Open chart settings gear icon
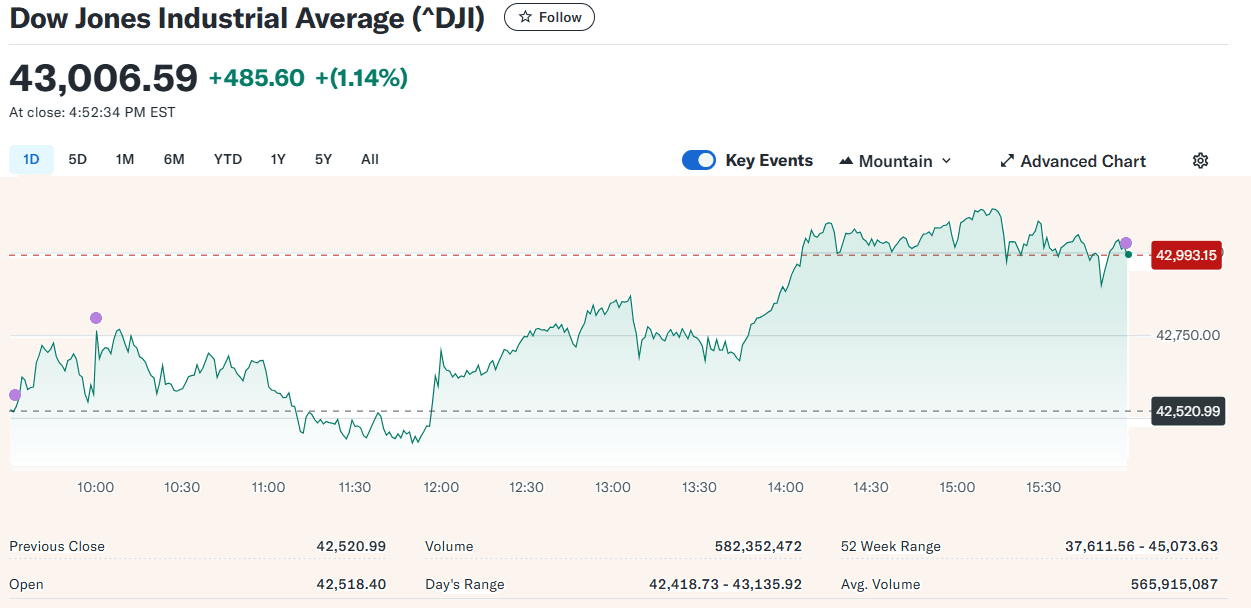Image resolution: width=1251 pixels, height=608 pixels. (1201, 161)
